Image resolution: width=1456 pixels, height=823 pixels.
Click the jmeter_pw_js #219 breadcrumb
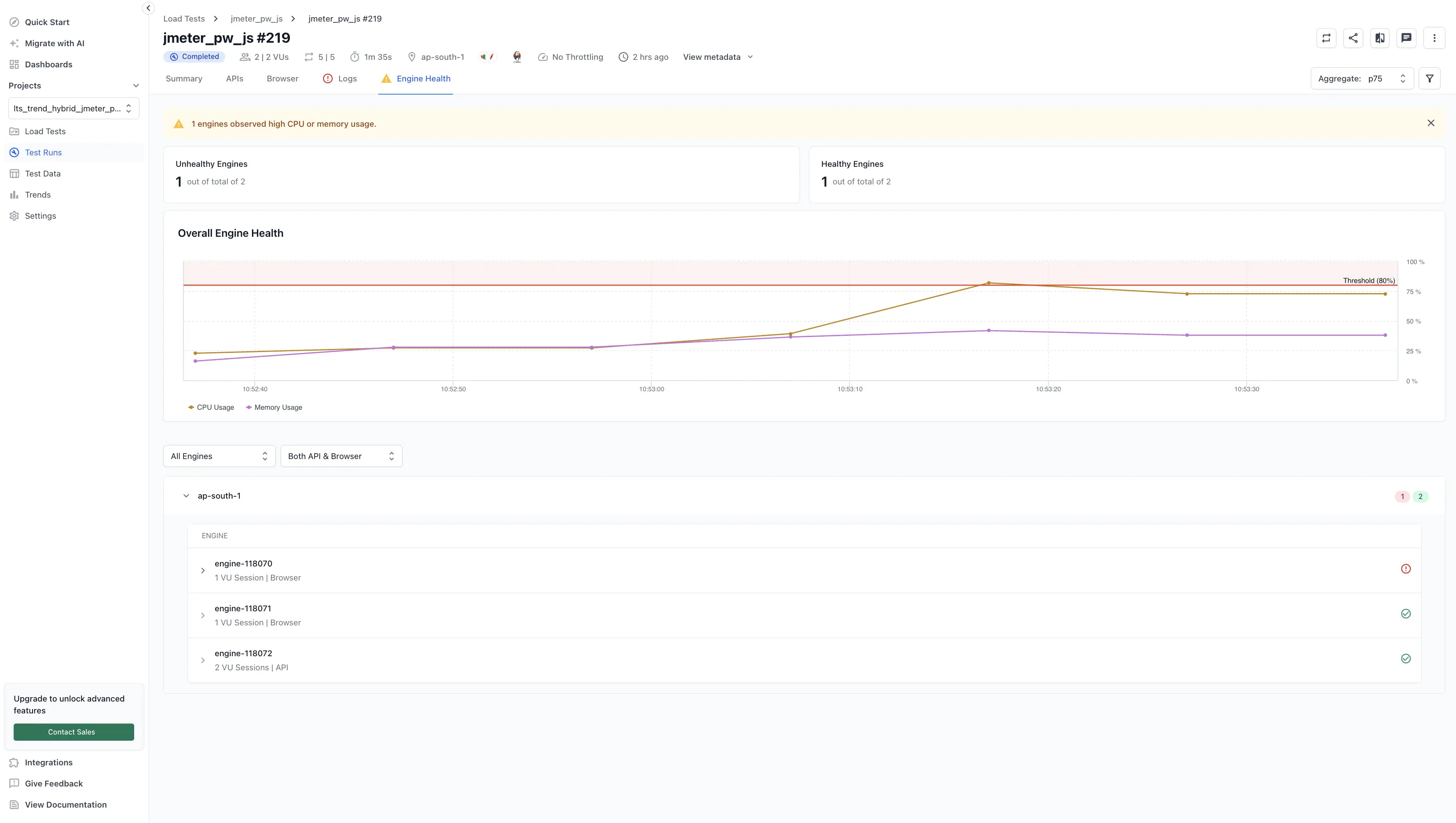[x=345, y=18]
